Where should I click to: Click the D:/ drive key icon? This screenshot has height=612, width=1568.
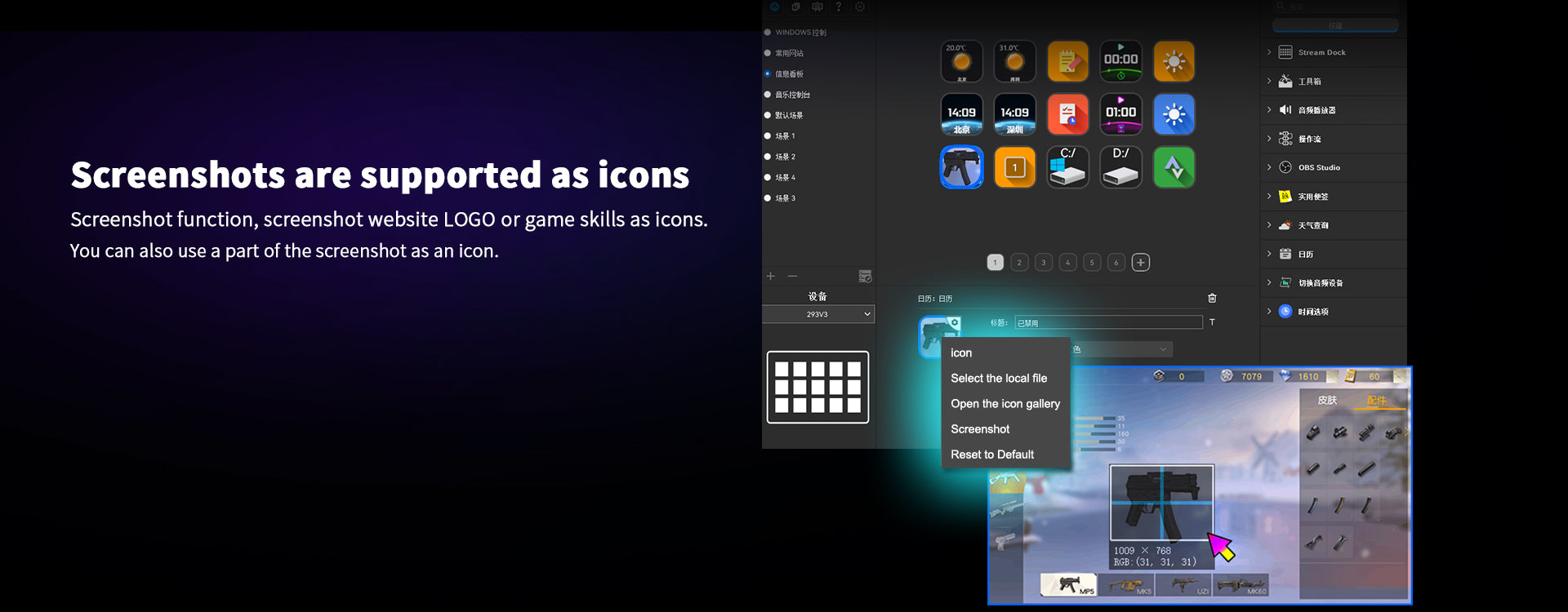[1120, 167]
